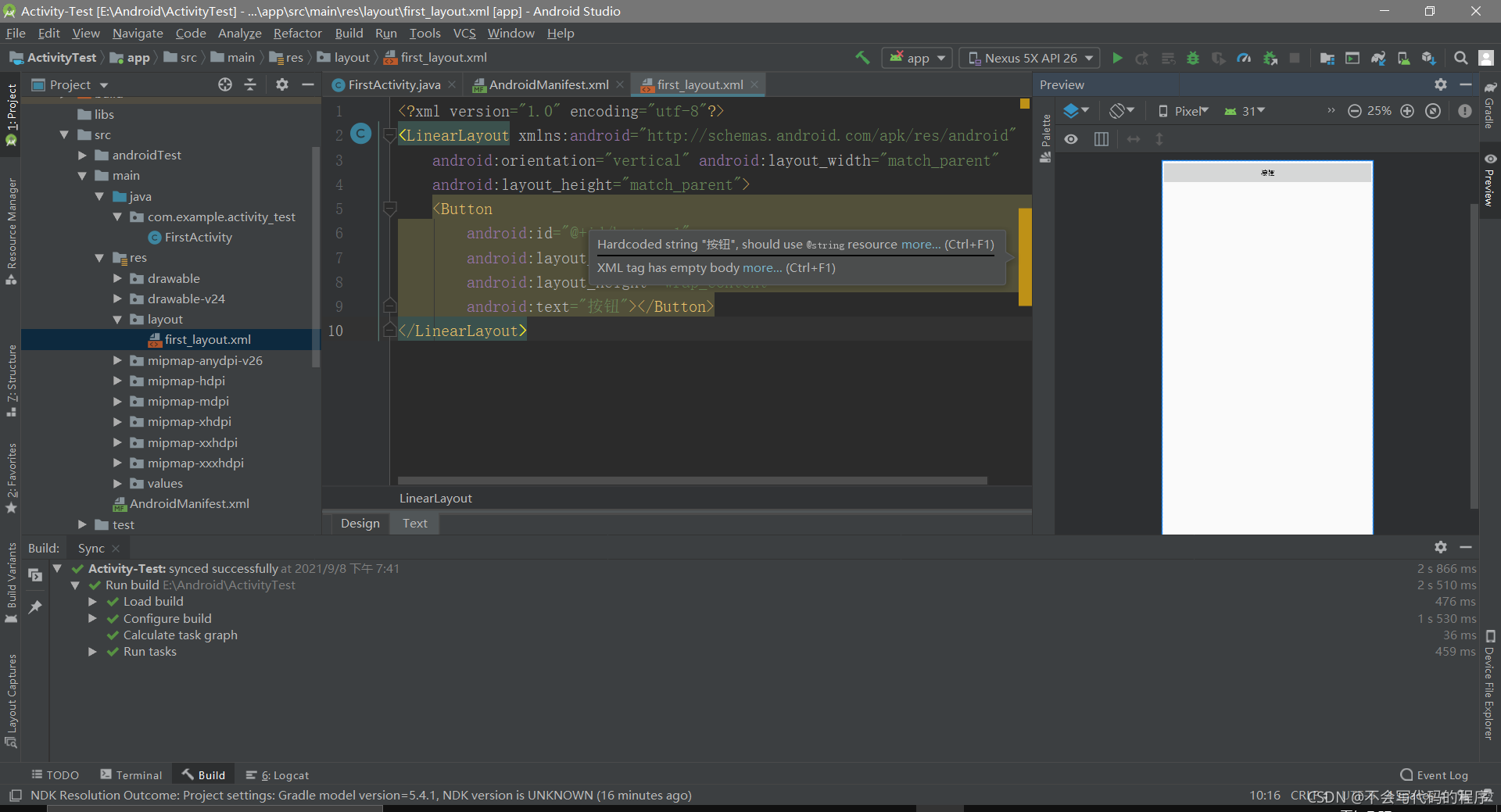The image size is (1501, 812).
Task: Show warnings and errors icon in preview
Action: click(1465, 111)
